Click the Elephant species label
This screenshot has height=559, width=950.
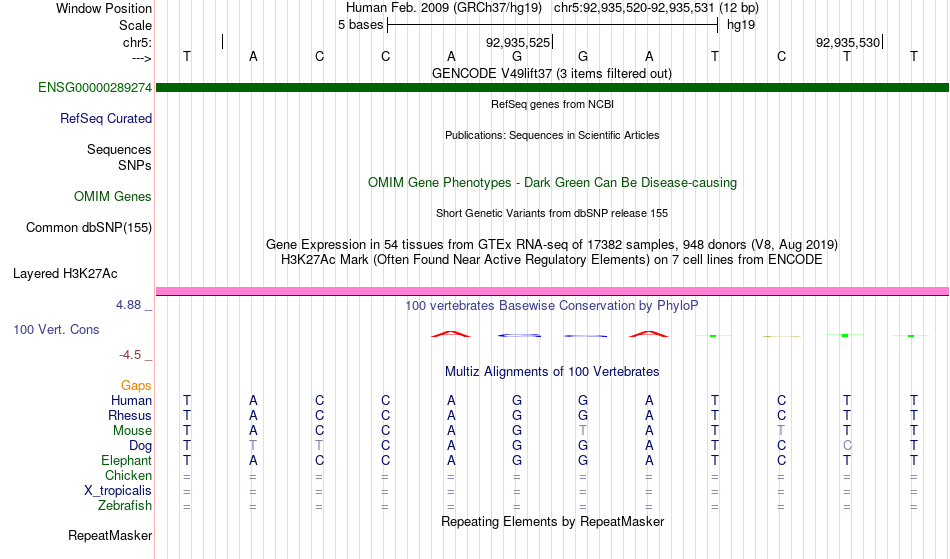coord(126,460)
